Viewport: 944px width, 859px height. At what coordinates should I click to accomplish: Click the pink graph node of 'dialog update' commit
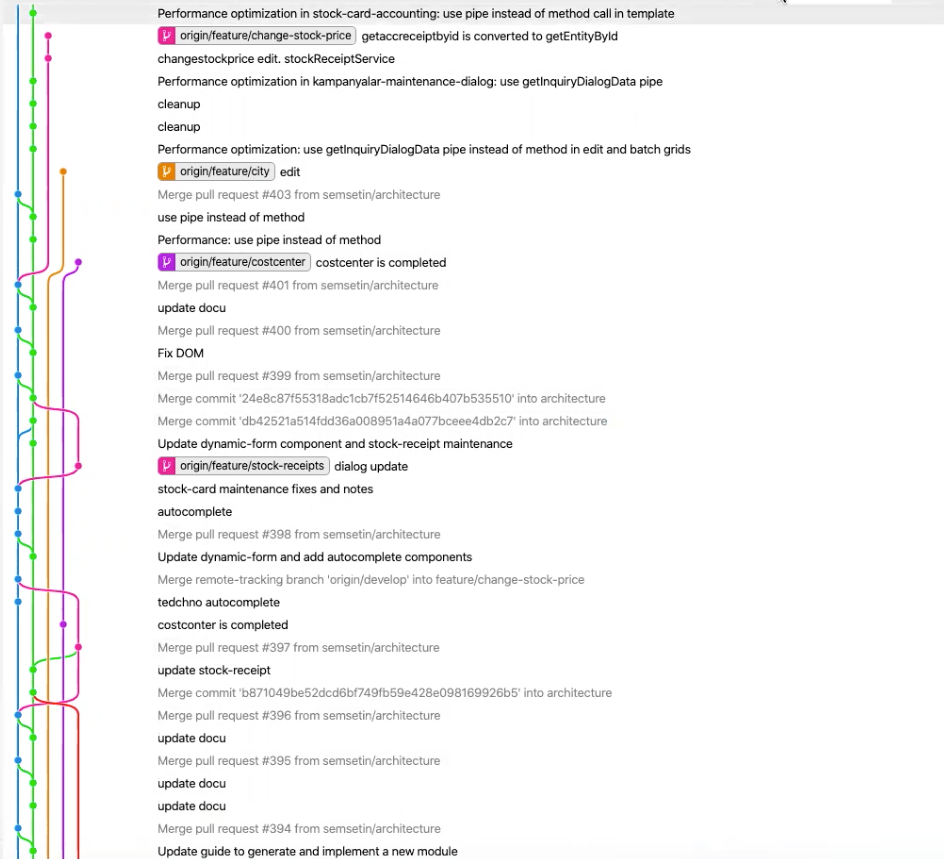tap(78, 466)
